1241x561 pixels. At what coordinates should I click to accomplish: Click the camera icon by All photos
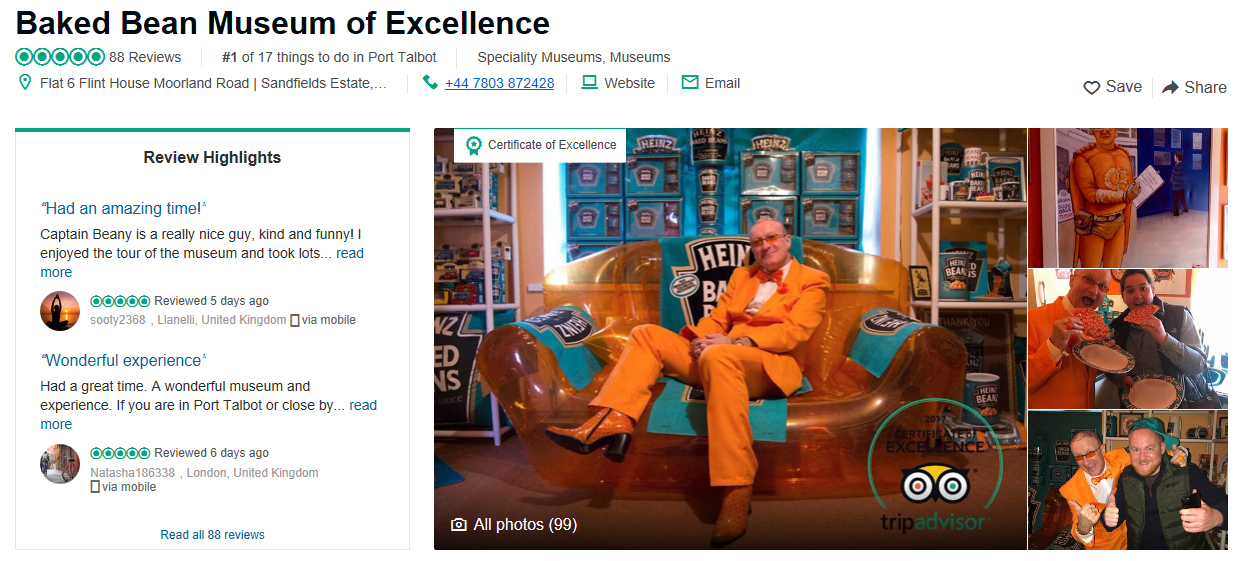[459, 525]
